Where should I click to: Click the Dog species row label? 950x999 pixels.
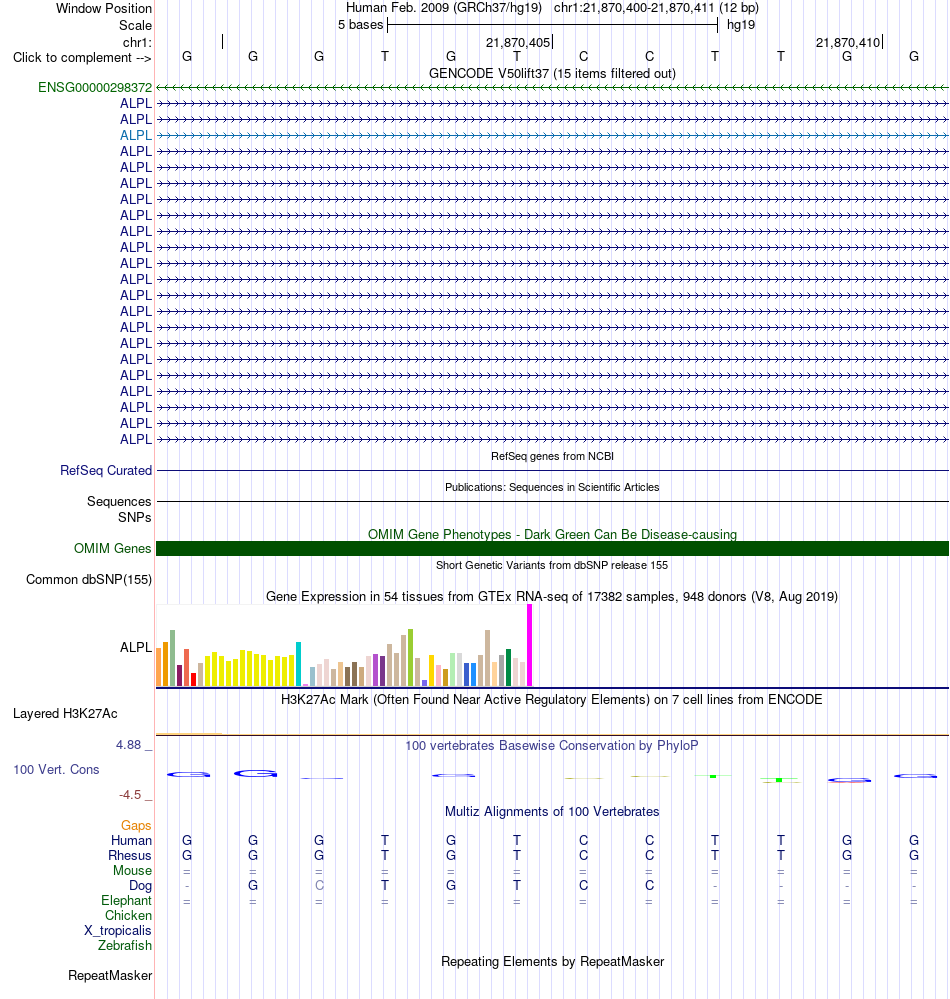click(140, 885)
